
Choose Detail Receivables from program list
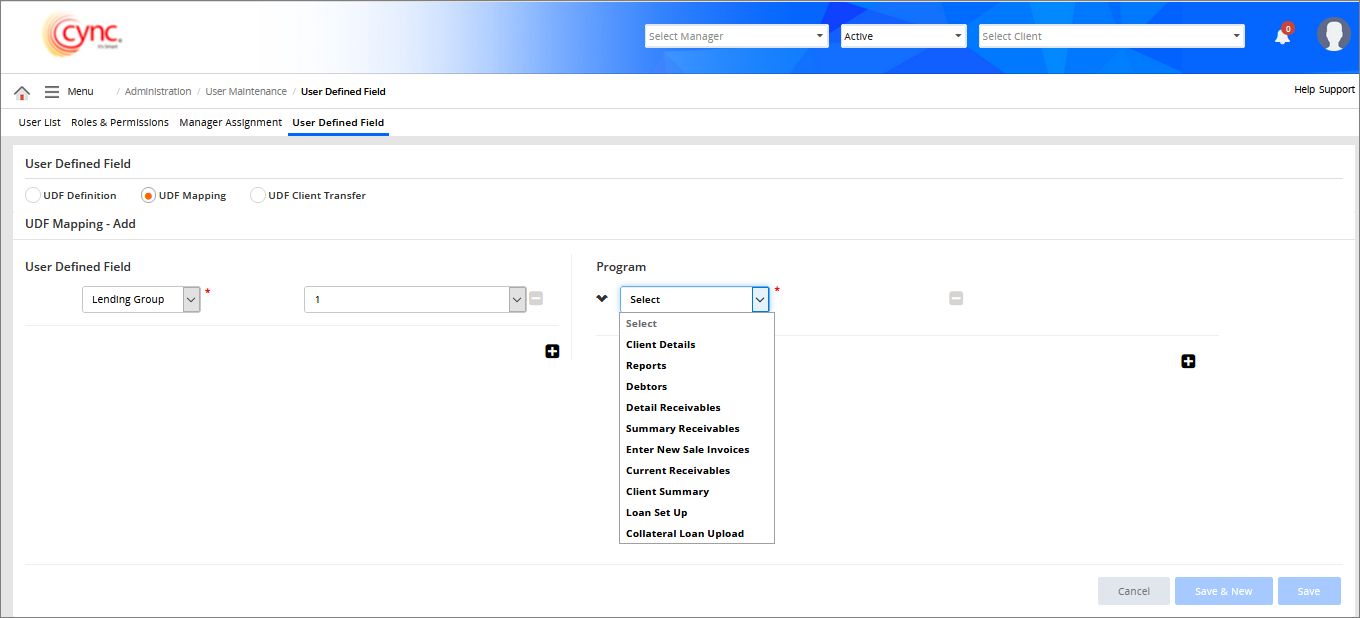673,407
